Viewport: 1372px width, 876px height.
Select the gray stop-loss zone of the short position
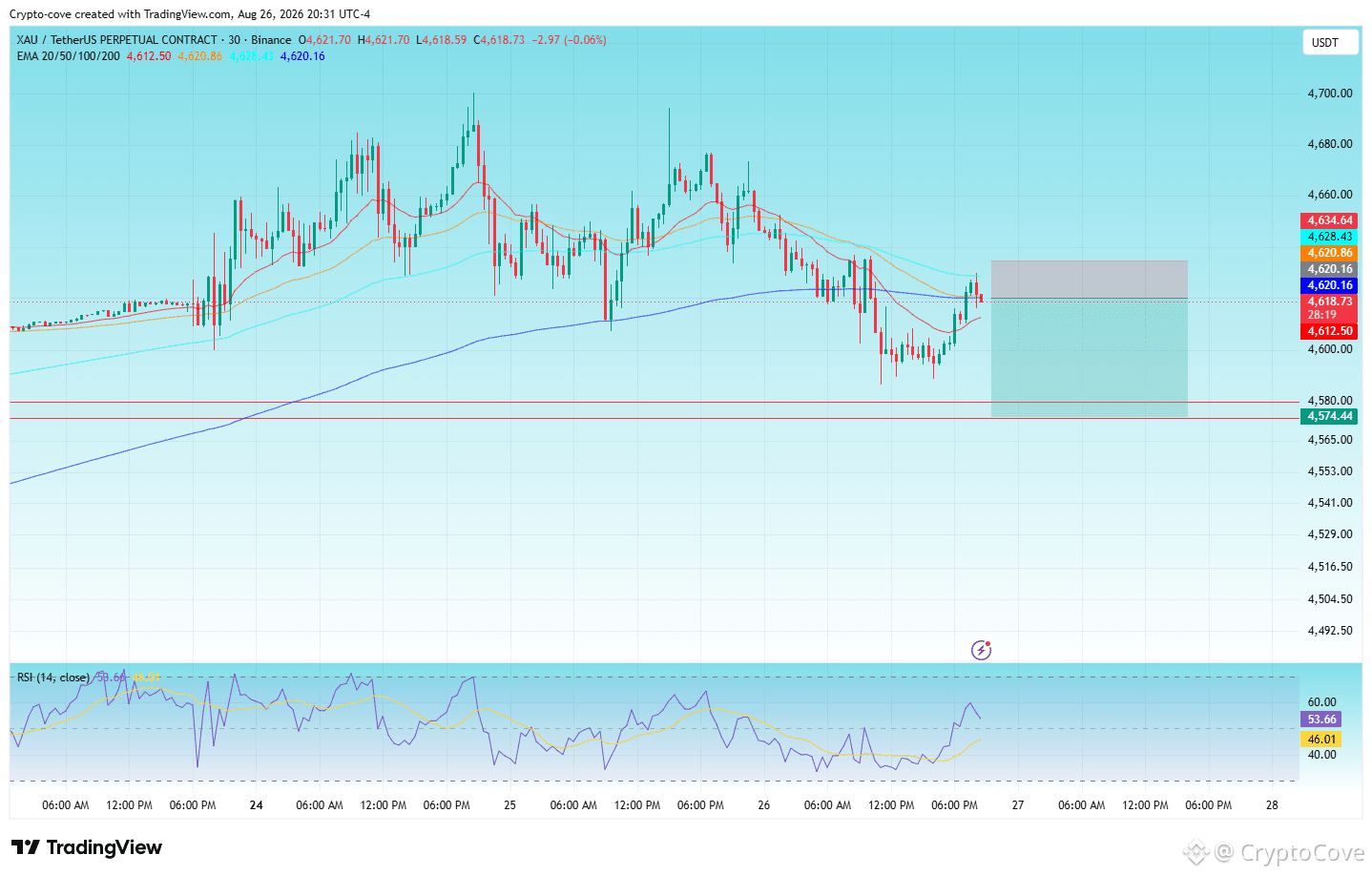(1090, 280)
